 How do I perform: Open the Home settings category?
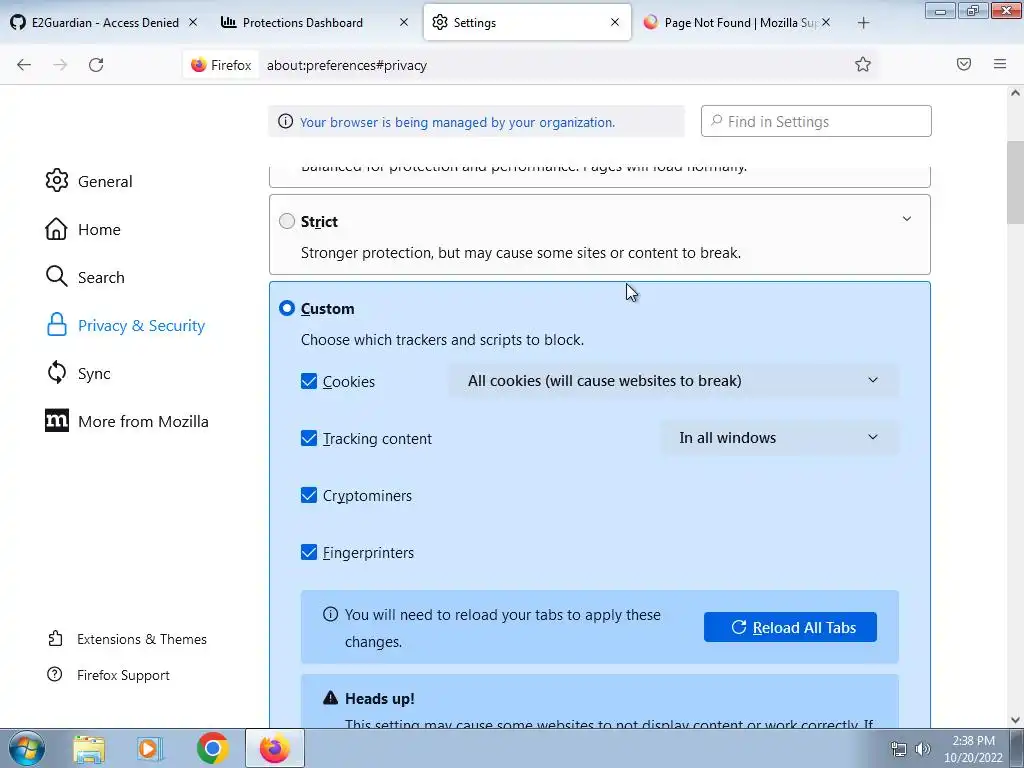[x=99, y=229]
